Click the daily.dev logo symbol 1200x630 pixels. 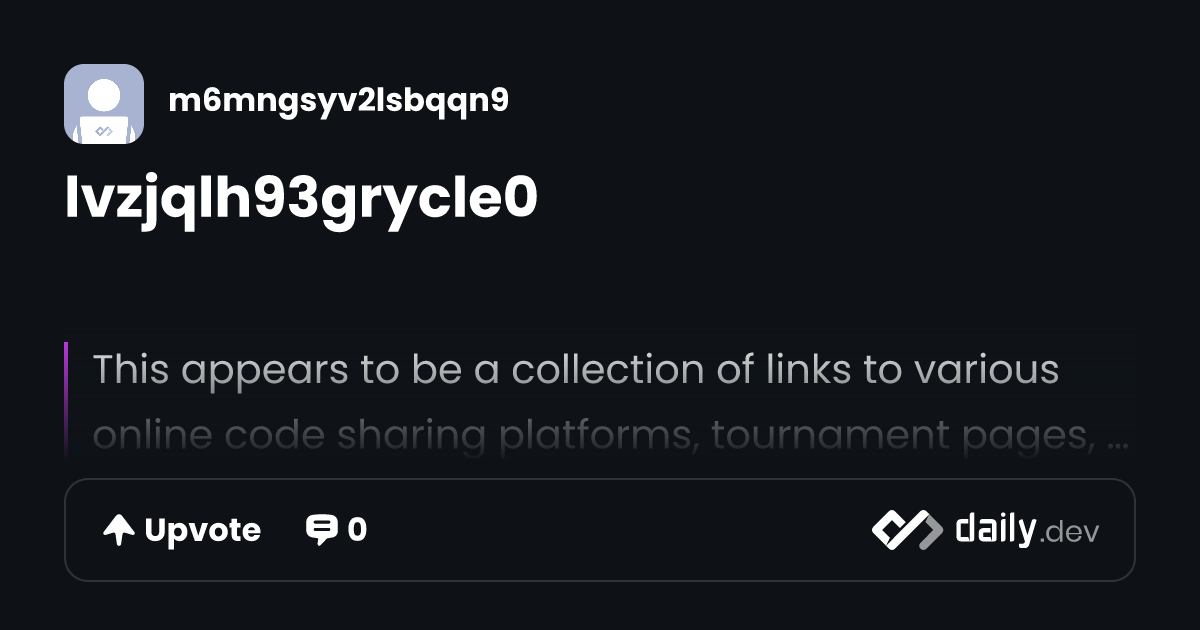[906, 530]
